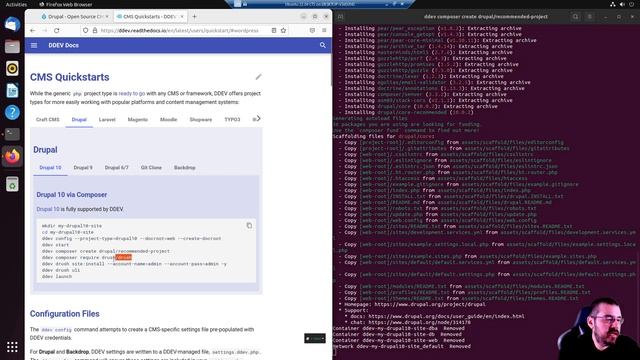Screen dimensions: 640x360
Task: Click the site security lock icon
Action: pos(95,31)
